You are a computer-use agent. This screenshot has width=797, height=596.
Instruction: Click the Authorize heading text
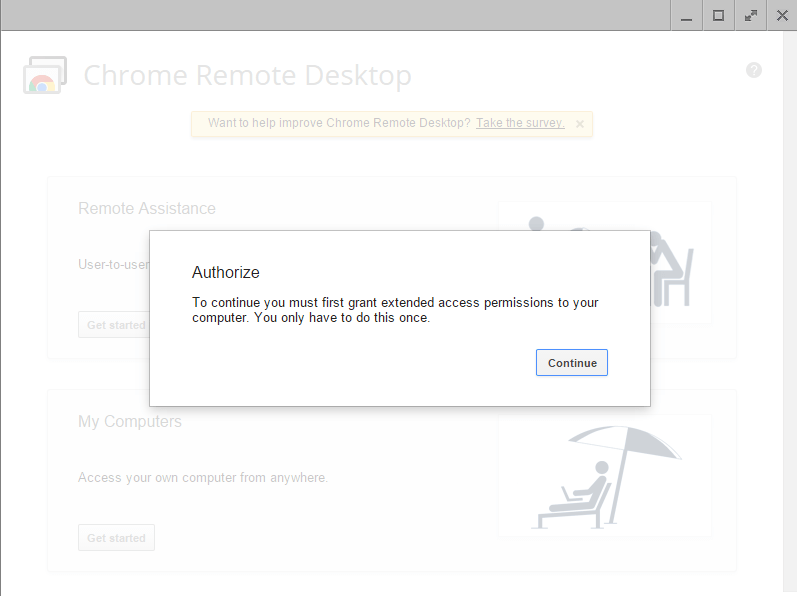pyautogui.click(x=226, y=272)
